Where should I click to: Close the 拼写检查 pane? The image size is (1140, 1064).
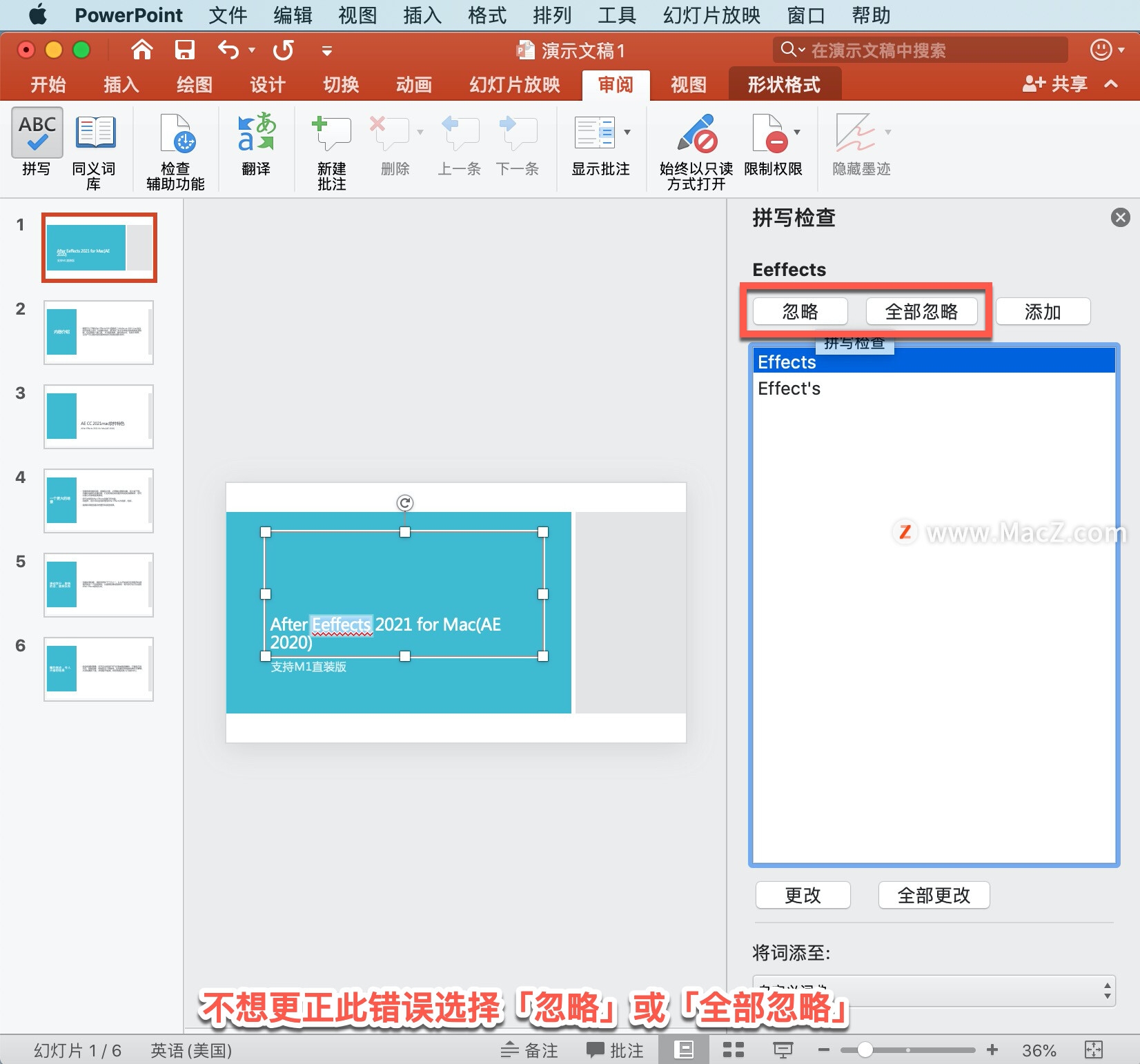click(x=1121, y=217)
